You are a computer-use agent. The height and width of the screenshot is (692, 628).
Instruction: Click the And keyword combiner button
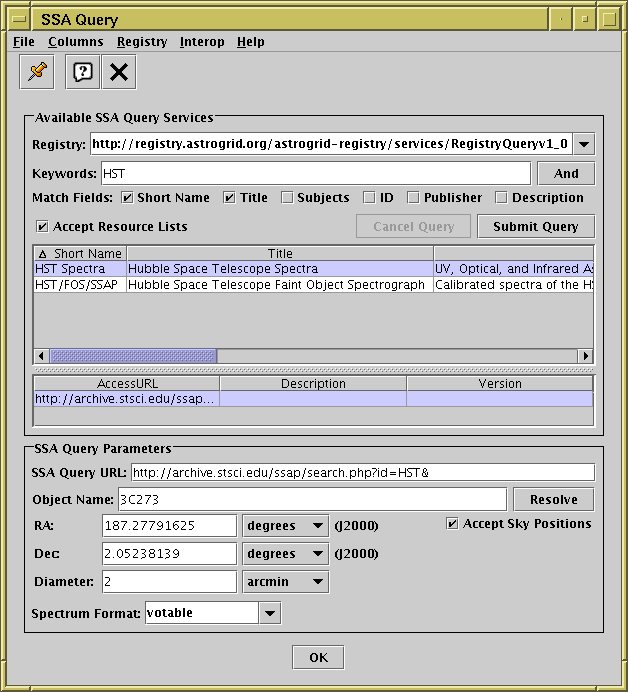coord(566,173)
